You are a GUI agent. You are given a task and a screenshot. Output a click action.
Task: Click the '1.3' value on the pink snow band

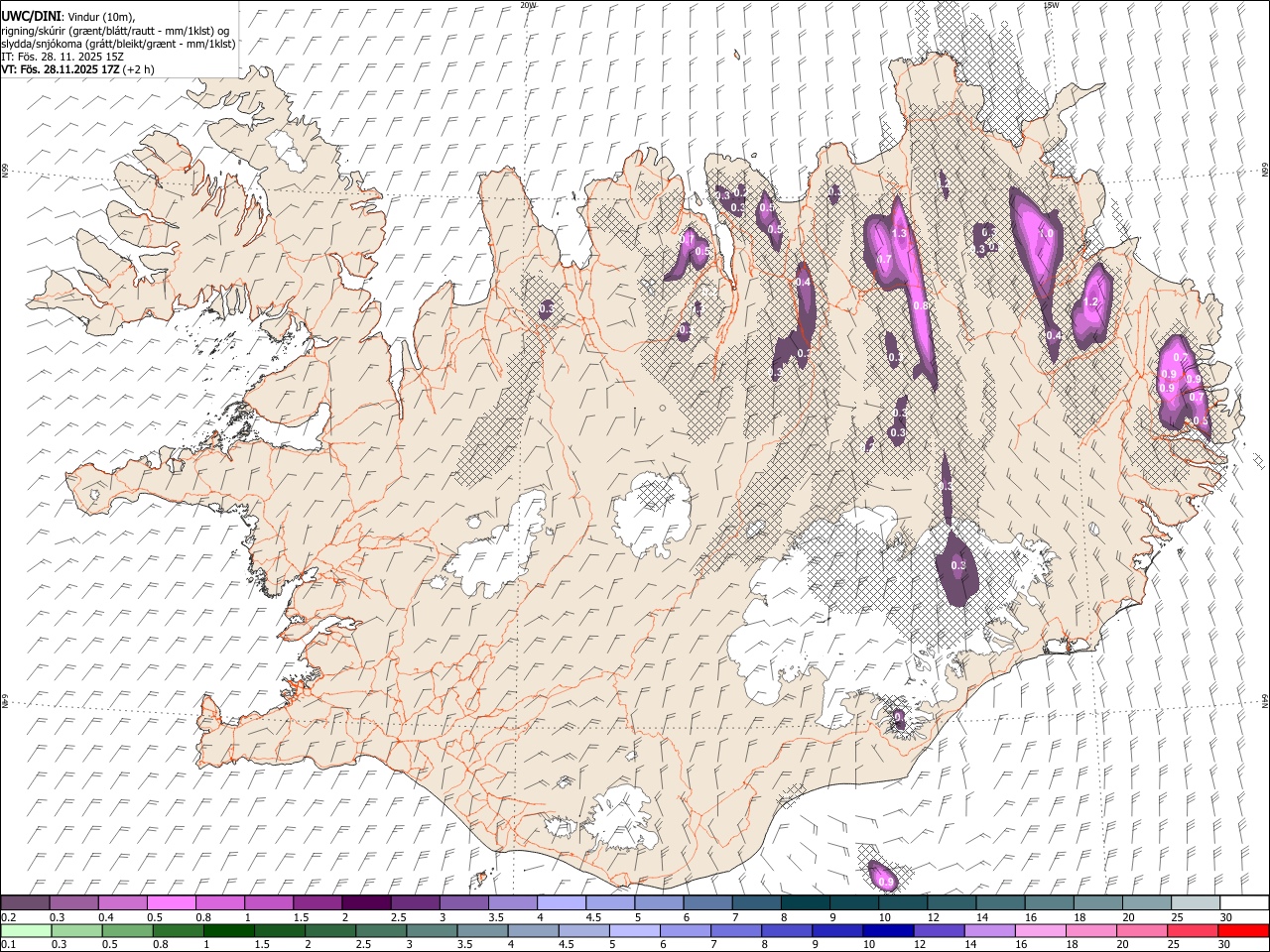click(900, 234)
